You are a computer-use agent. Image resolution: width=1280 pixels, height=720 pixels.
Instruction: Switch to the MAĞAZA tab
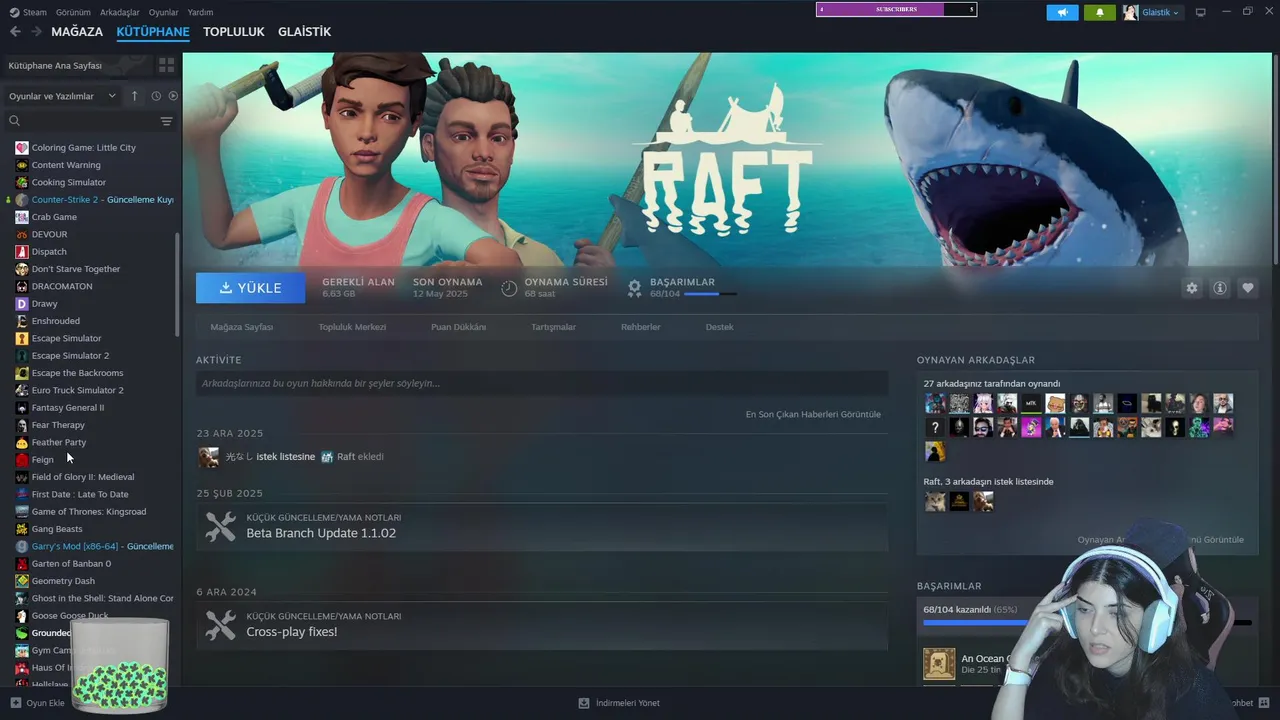coord(77,32)
